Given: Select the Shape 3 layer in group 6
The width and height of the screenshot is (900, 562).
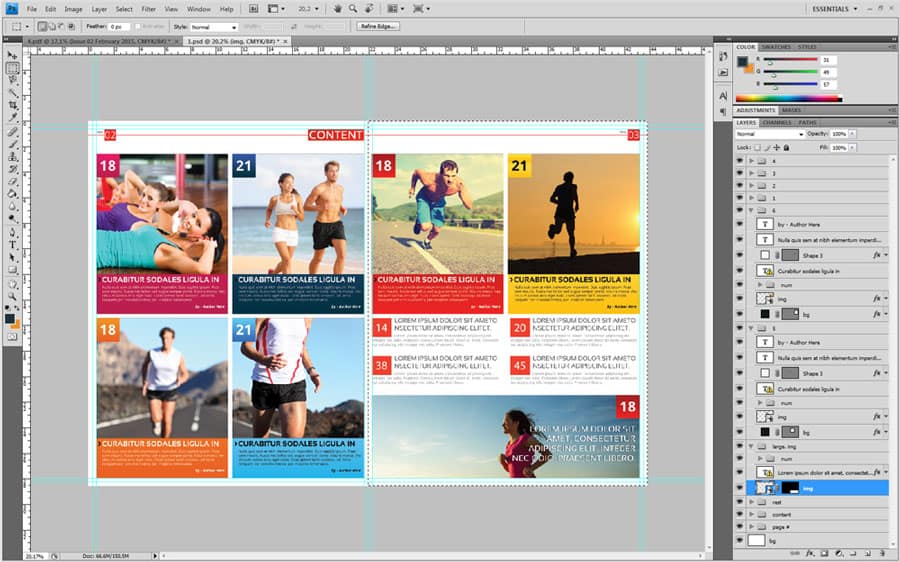Looking at the screenshot, I should [x=820, y=255].
